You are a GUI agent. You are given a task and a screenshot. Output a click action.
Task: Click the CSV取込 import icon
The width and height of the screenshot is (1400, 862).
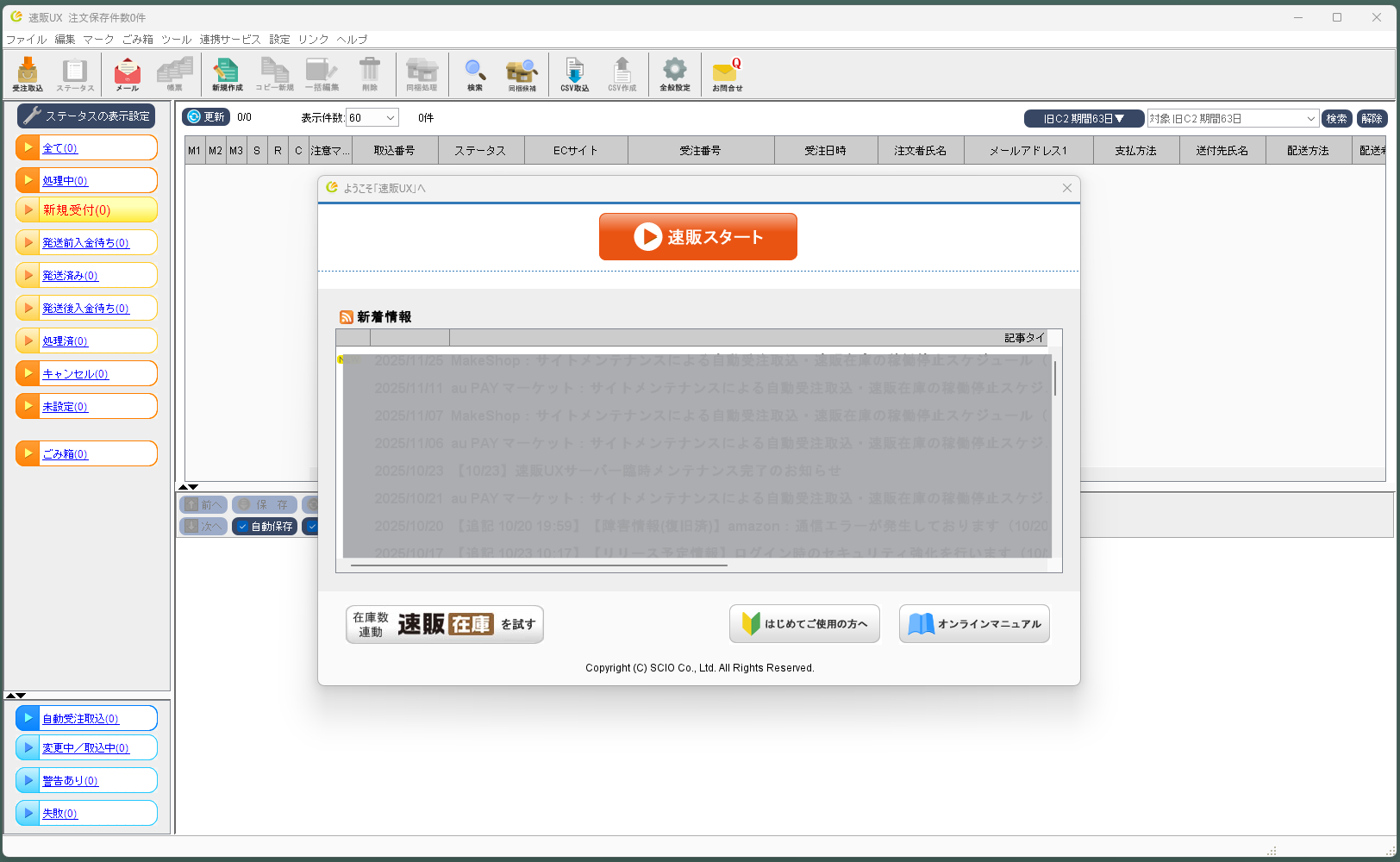pyautogui.click(x=575, y=74)
